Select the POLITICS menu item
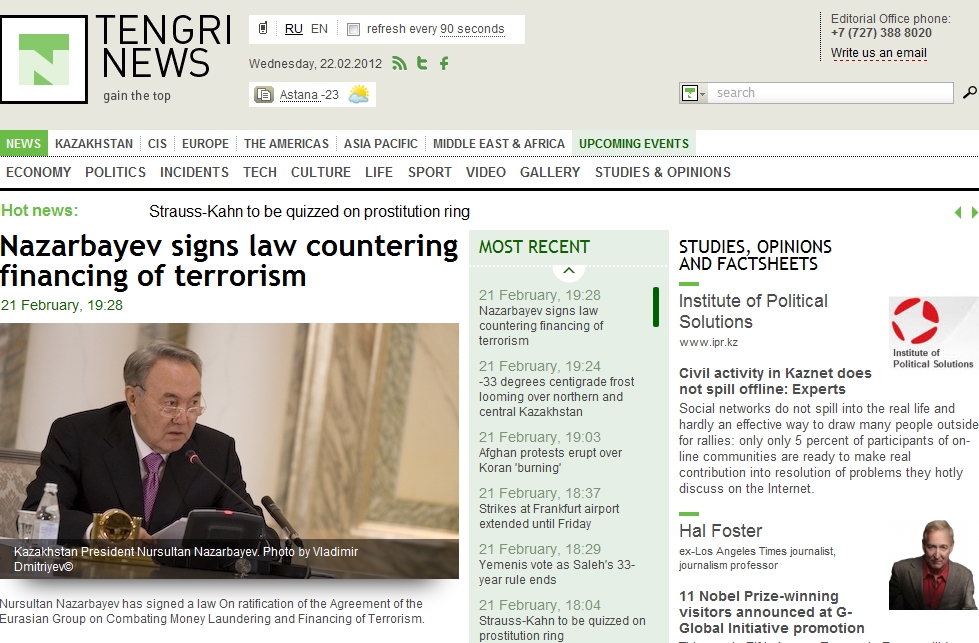 click(x=116, y=172)
